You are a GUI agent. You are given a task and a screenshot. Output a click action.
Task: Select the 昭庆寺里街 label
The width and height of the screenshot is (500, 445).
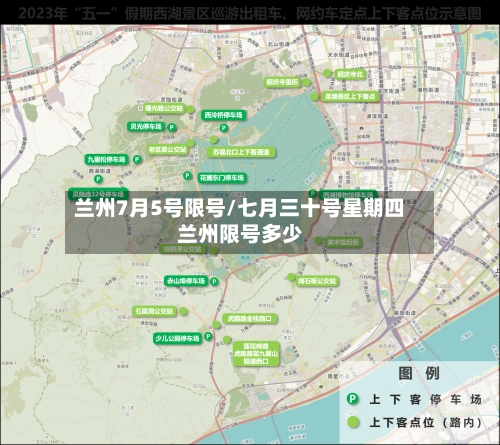click(x=283, y=82)
